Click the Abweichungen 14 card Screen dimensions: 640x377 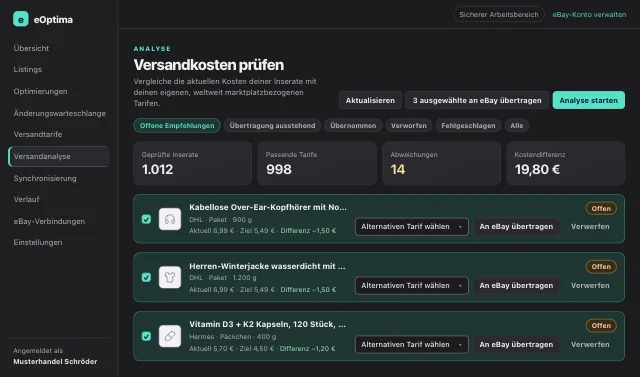[441, 163]
